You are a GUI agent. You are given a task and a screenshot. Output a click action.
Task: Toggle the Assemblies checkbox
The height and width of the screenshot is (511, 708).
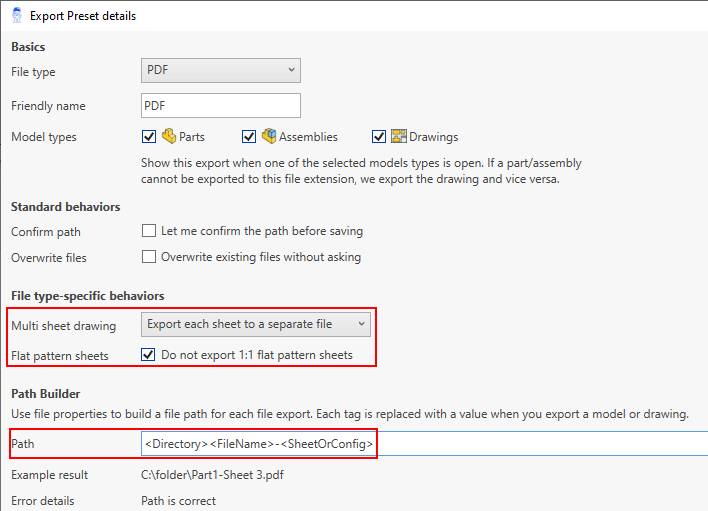[249, 137]
